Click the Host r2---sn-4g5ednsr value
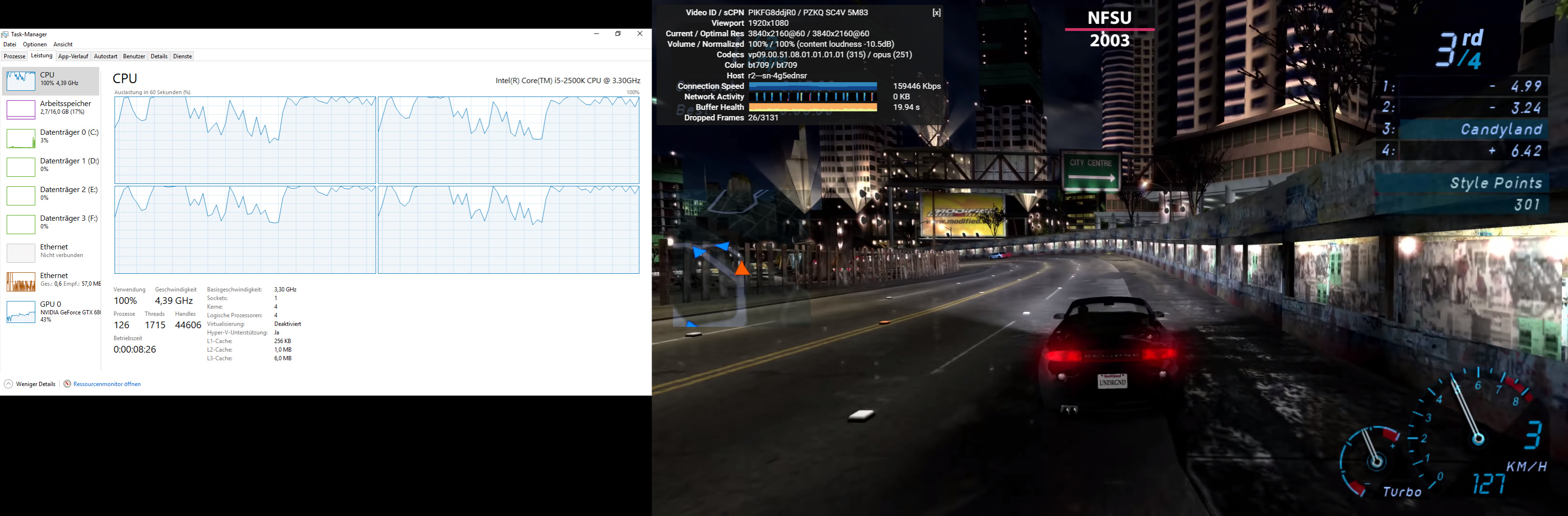This screenshot has height=516, width=1568. [777, 75]
